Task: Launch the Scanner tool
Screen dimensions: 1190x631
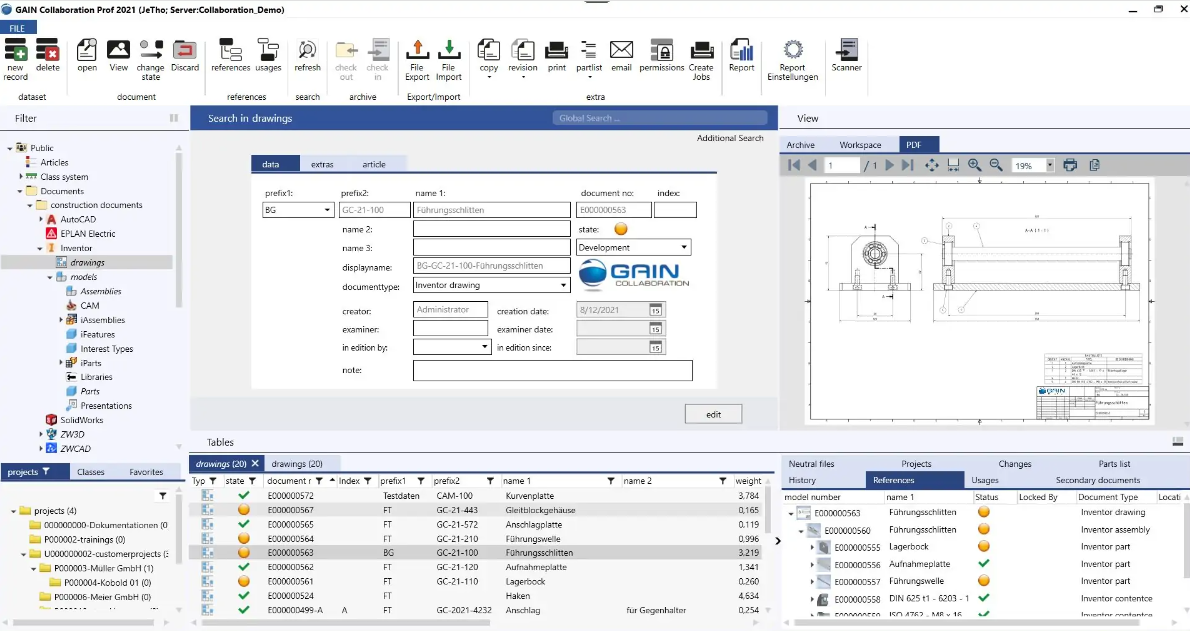Action: (x=846, y=57)
